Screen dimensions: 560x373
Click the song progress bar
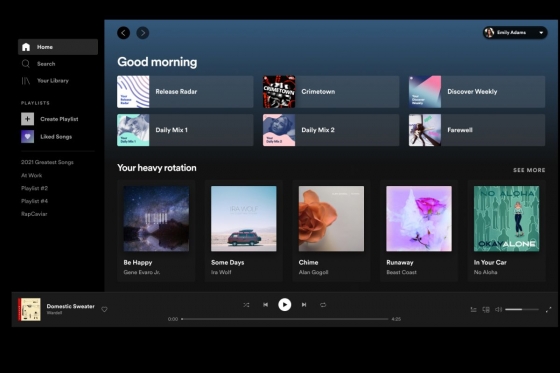pos(285,319)
